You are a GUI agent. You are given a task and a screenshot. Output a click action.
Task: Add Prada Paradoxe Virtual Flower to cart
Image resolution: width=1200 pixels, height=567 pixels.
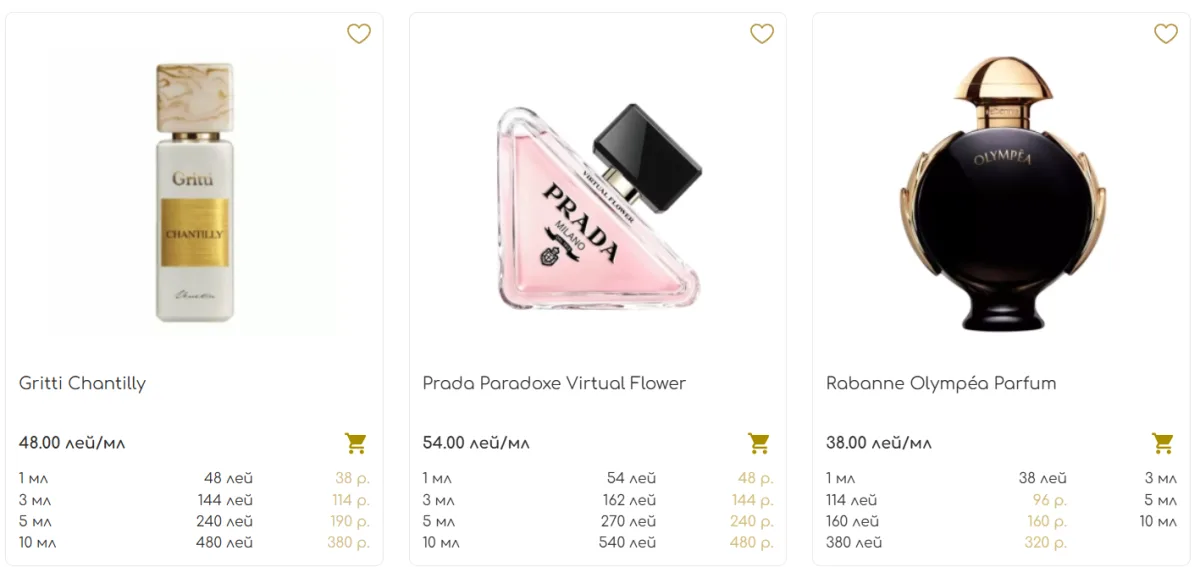[x=759, y=443]
